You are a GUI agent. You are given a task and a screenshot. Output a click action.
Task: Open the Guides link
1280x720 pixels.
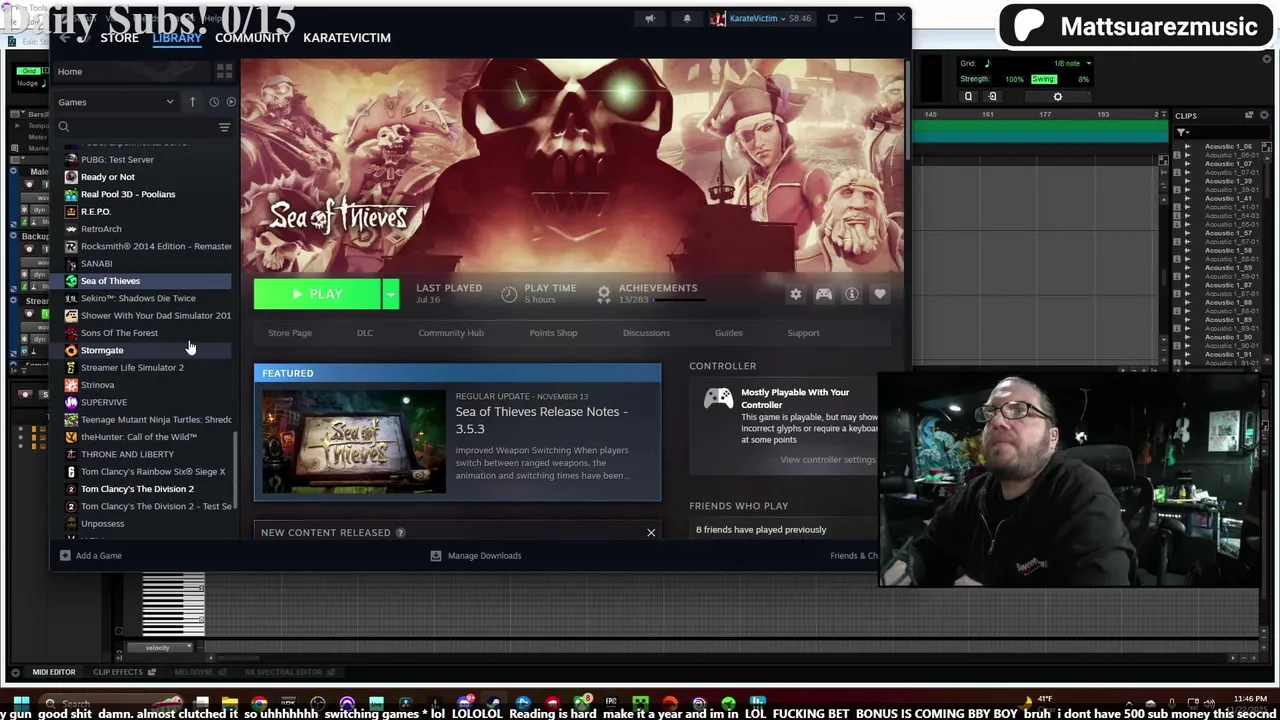click(728, 333)
